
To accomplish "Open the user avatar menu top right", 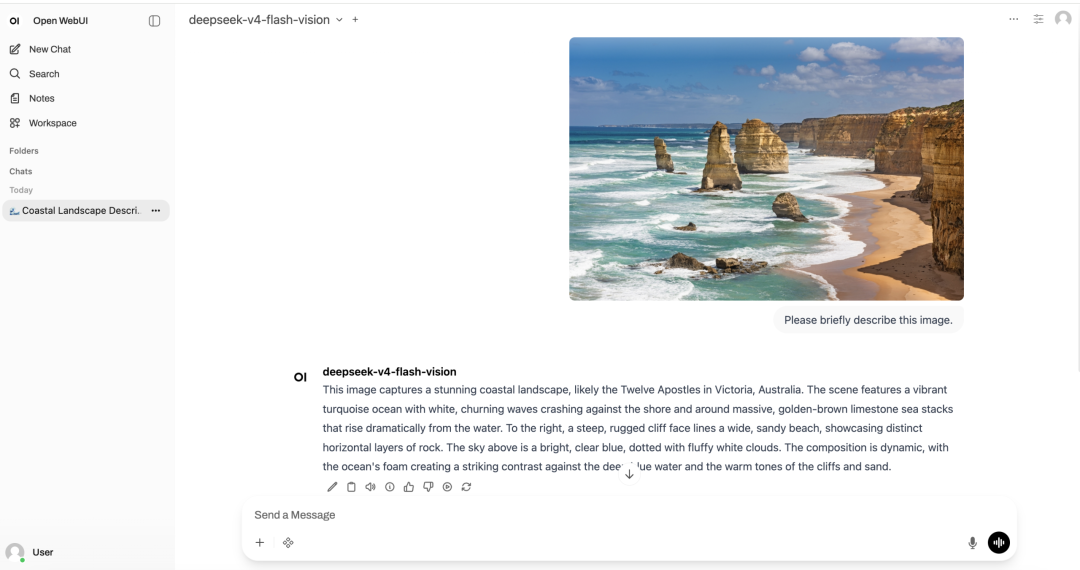I will point(1063,19).
